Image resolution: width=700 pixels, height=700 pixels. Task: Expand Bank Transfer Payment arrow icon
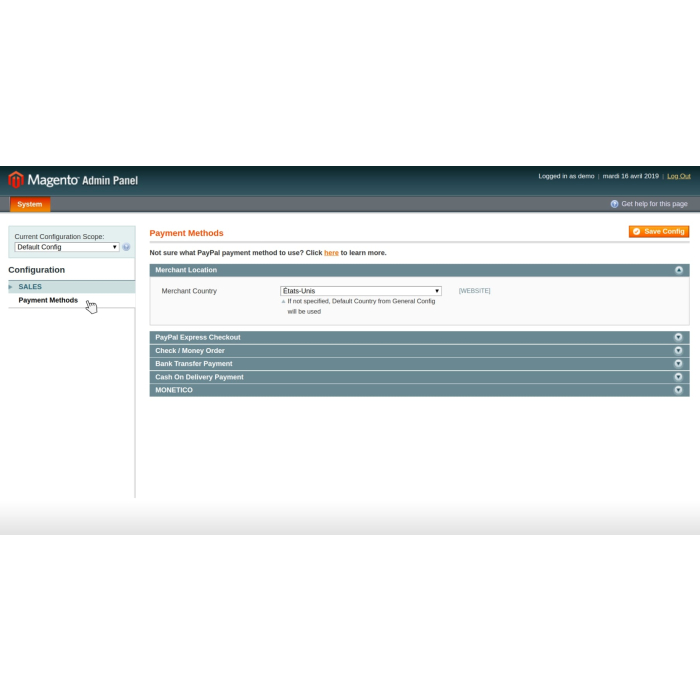pos(679,363)
